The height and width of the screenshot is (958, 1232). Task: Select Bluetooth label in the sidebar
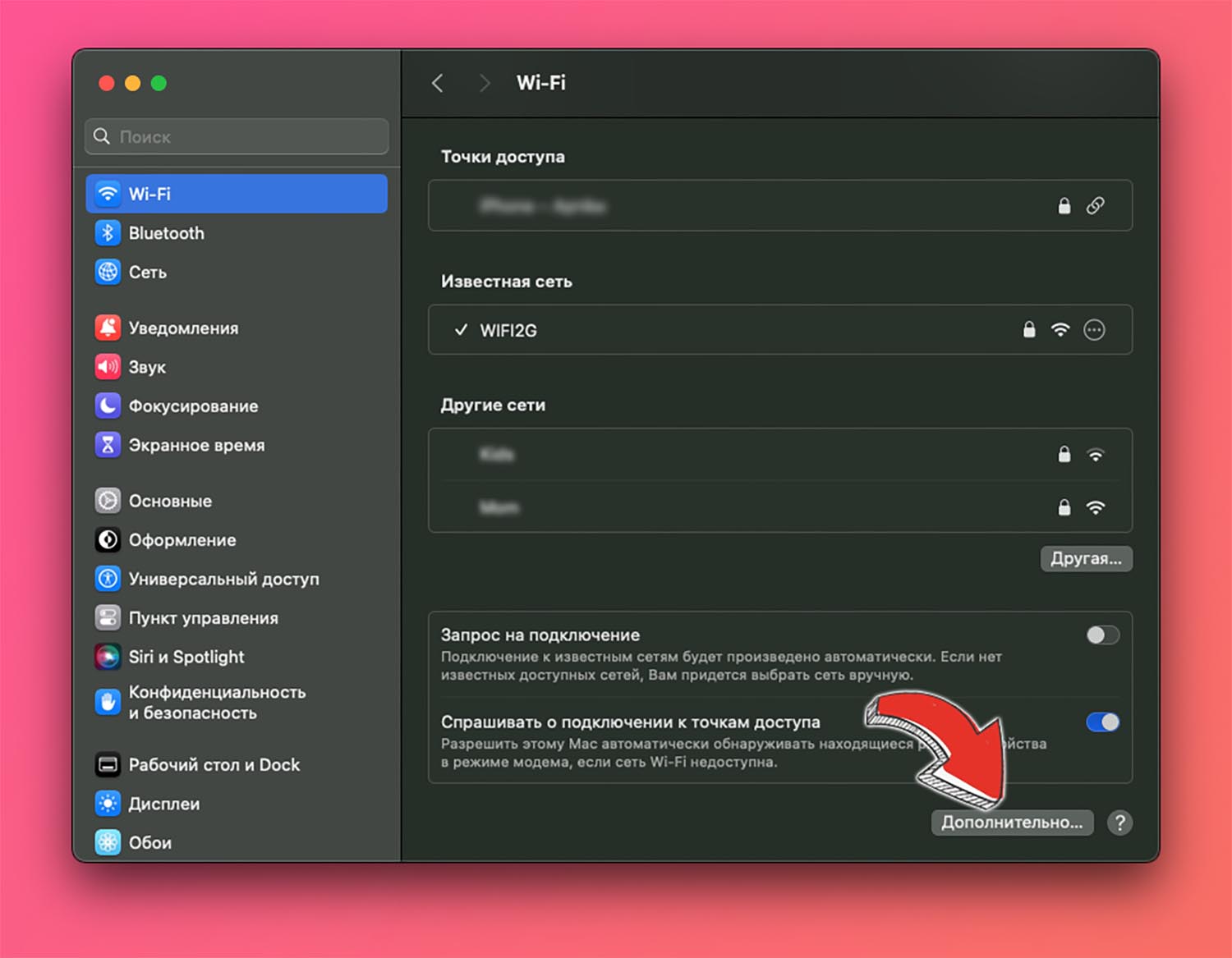point(167,233)
